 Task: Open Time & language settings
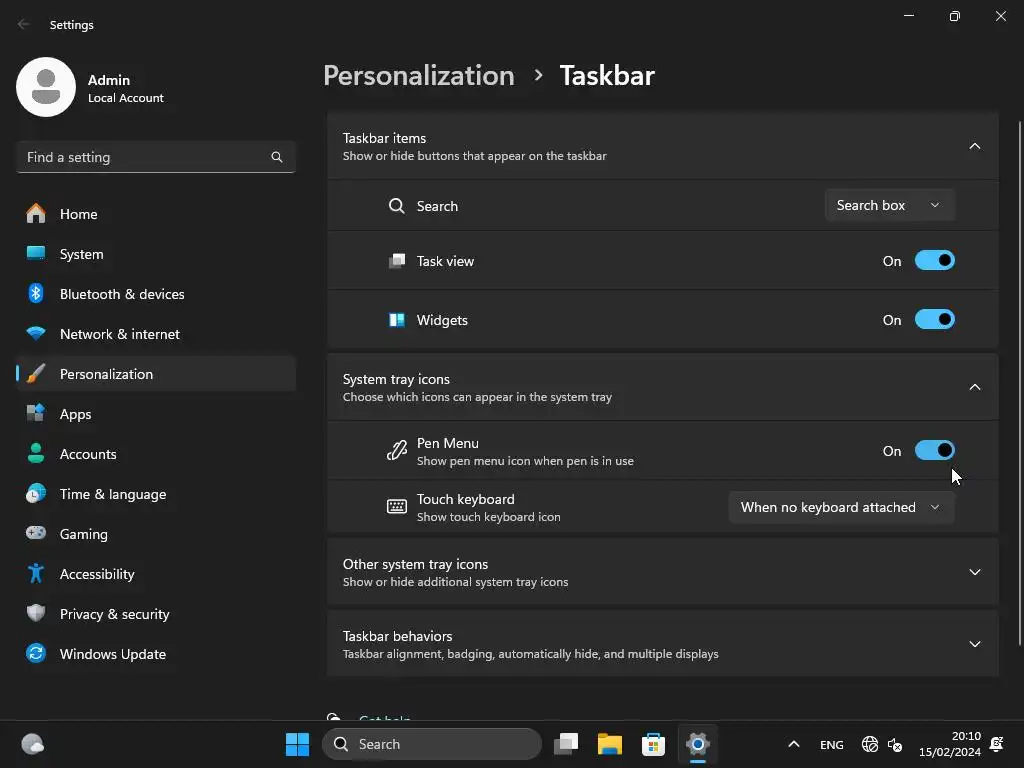pyautogui.click(x=156, y=494)
